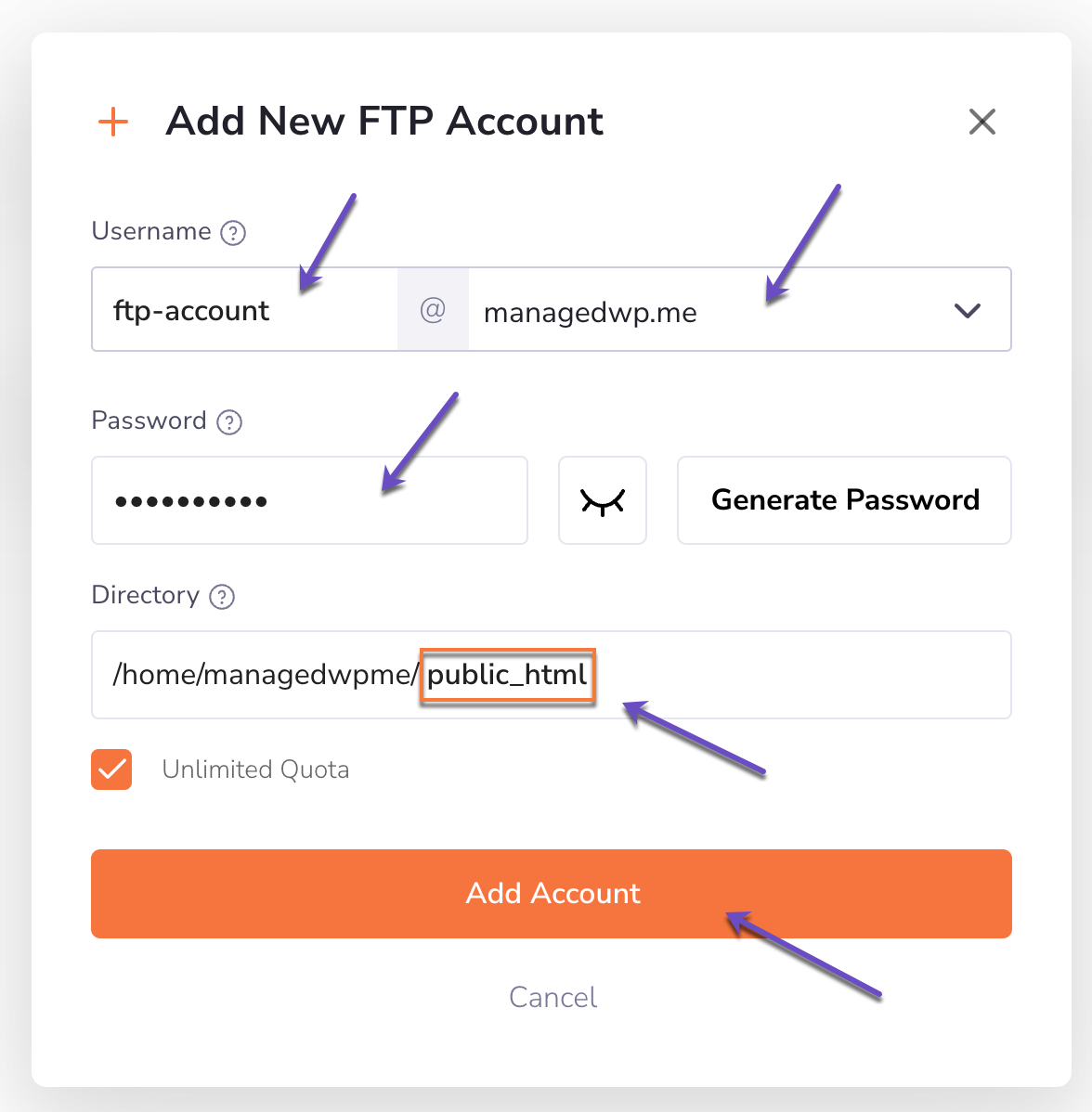
Task: Click the orange plus icon beside the title
Action: point(113,122)
